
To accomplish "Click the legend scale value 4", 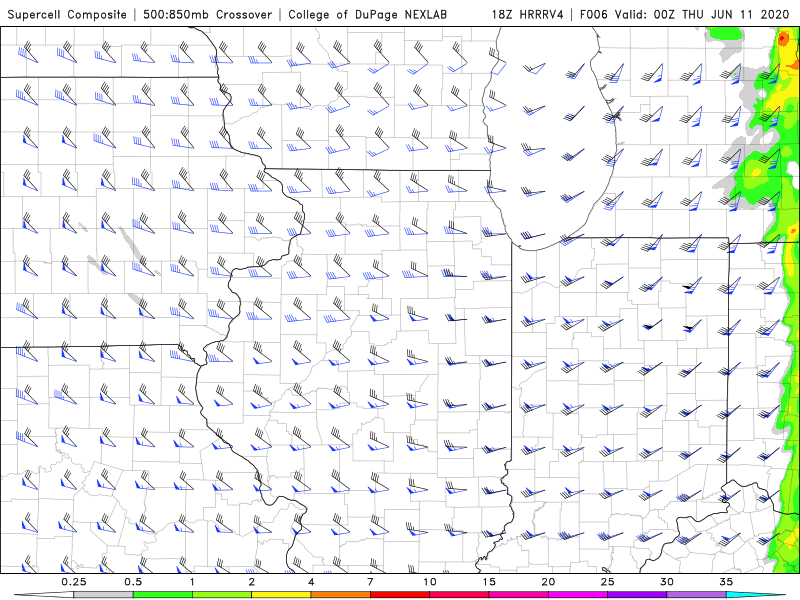I will point(311,582).
